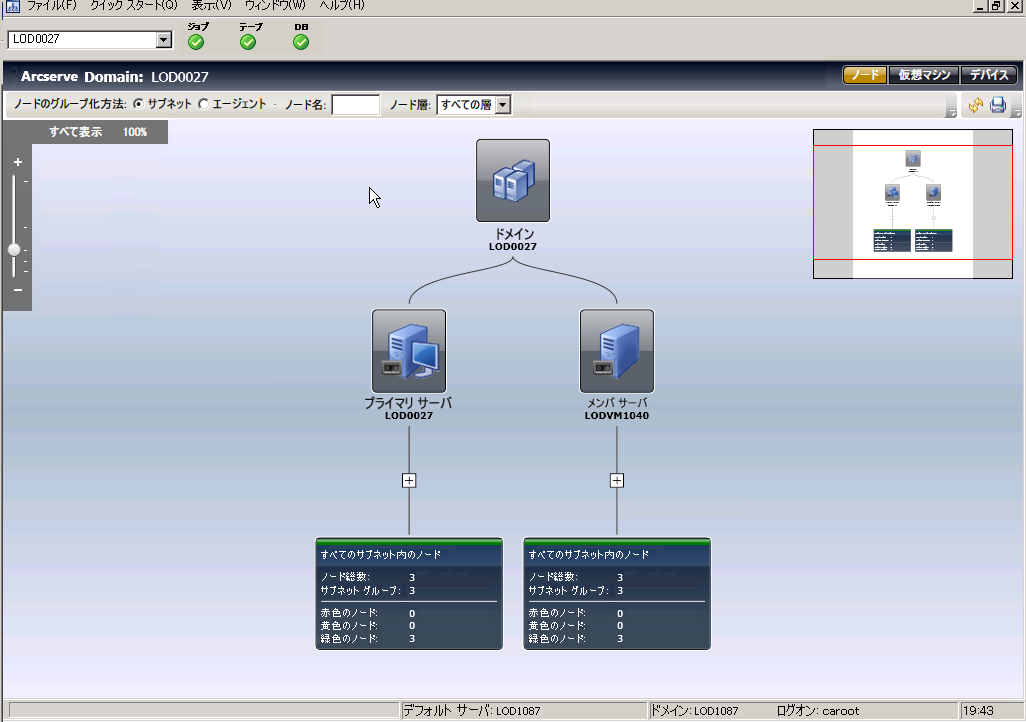Refresh the infrastructure view with yellow arrows
The height and width of the screenshot is (722, 1026).
(x=976, y=105)
